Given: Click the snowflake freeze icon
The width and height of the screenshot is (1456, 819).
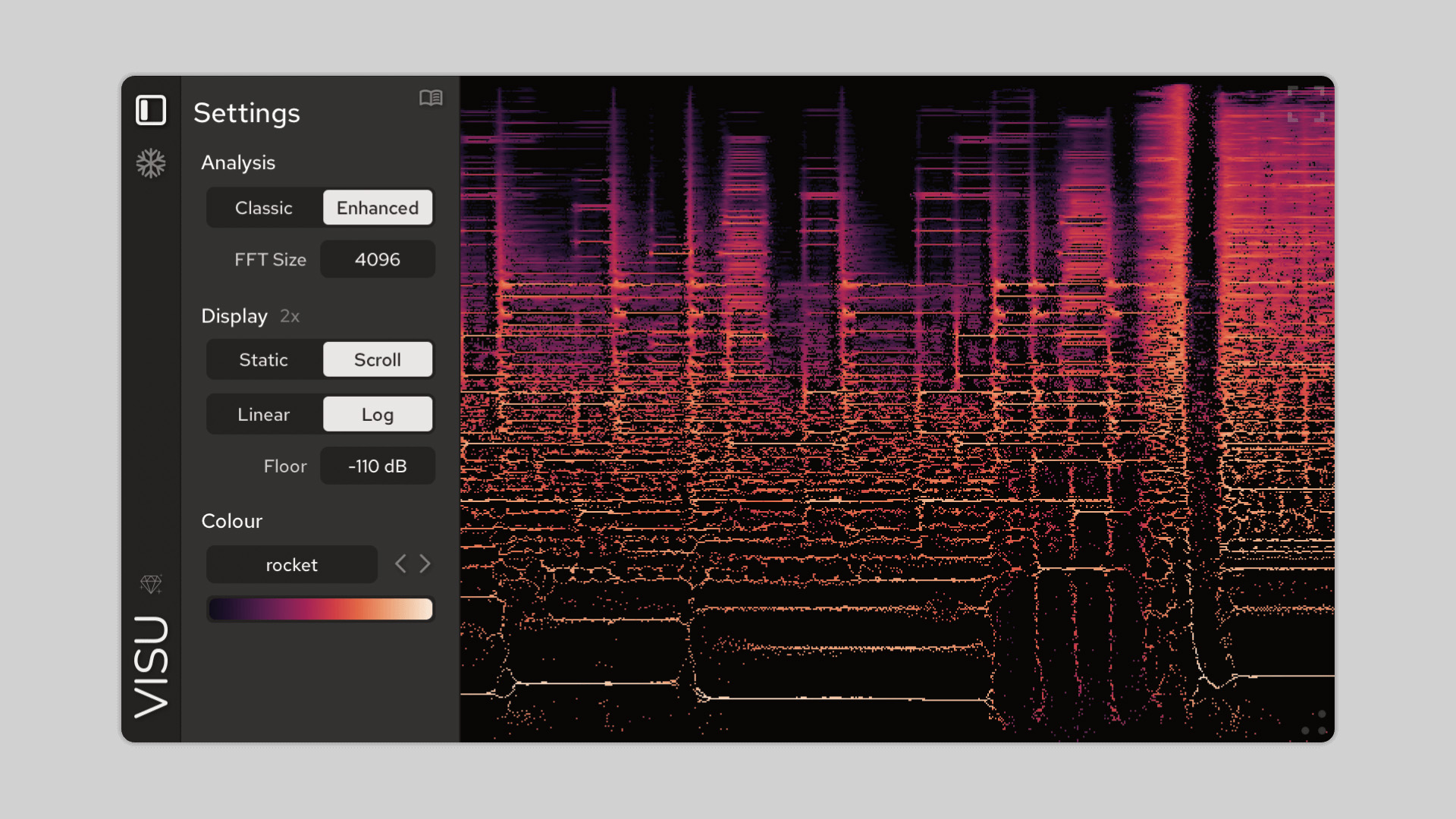Looking at the screenshot, I should (x=151, y=163).
